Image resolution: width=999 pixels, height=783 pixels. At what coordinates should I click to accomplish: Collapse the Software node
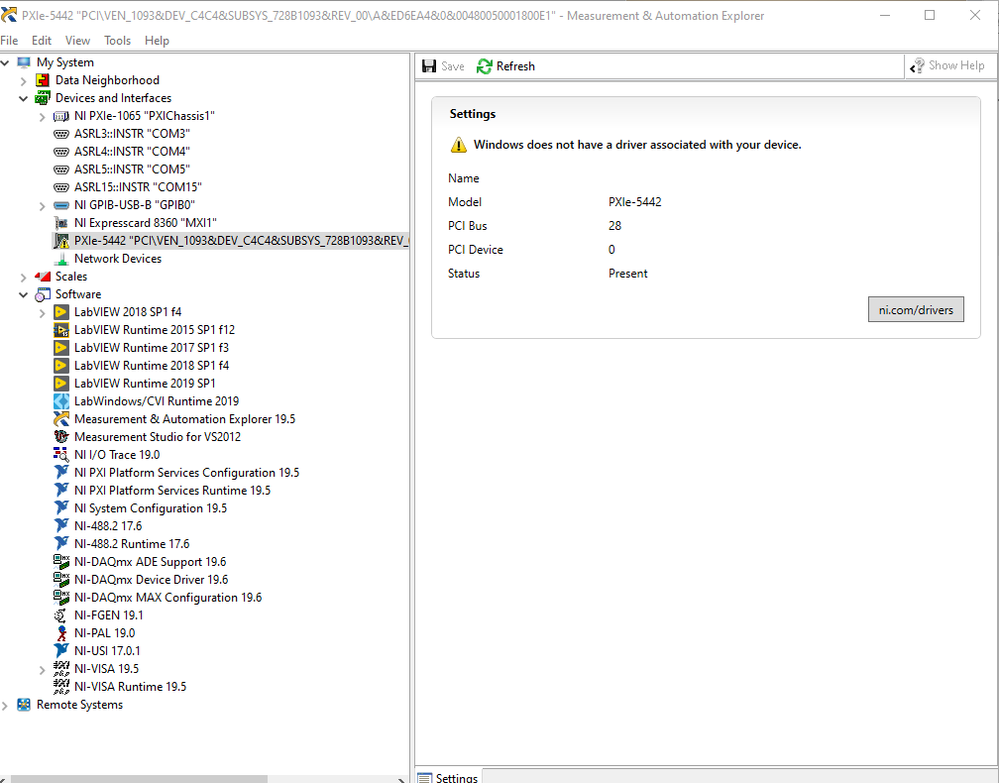(24, 294)
